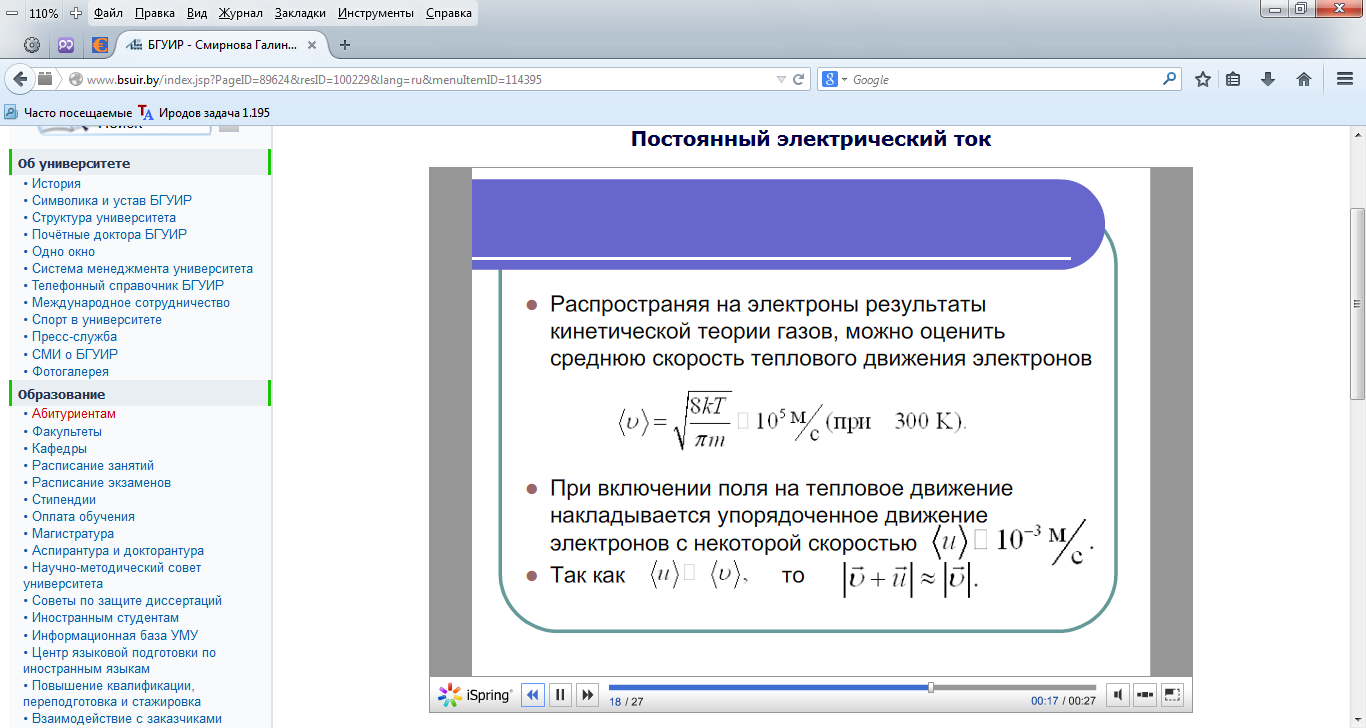1366x728 pixels.
Task: Click the slide number 18 / 27
Action: (x=626, y=702)
